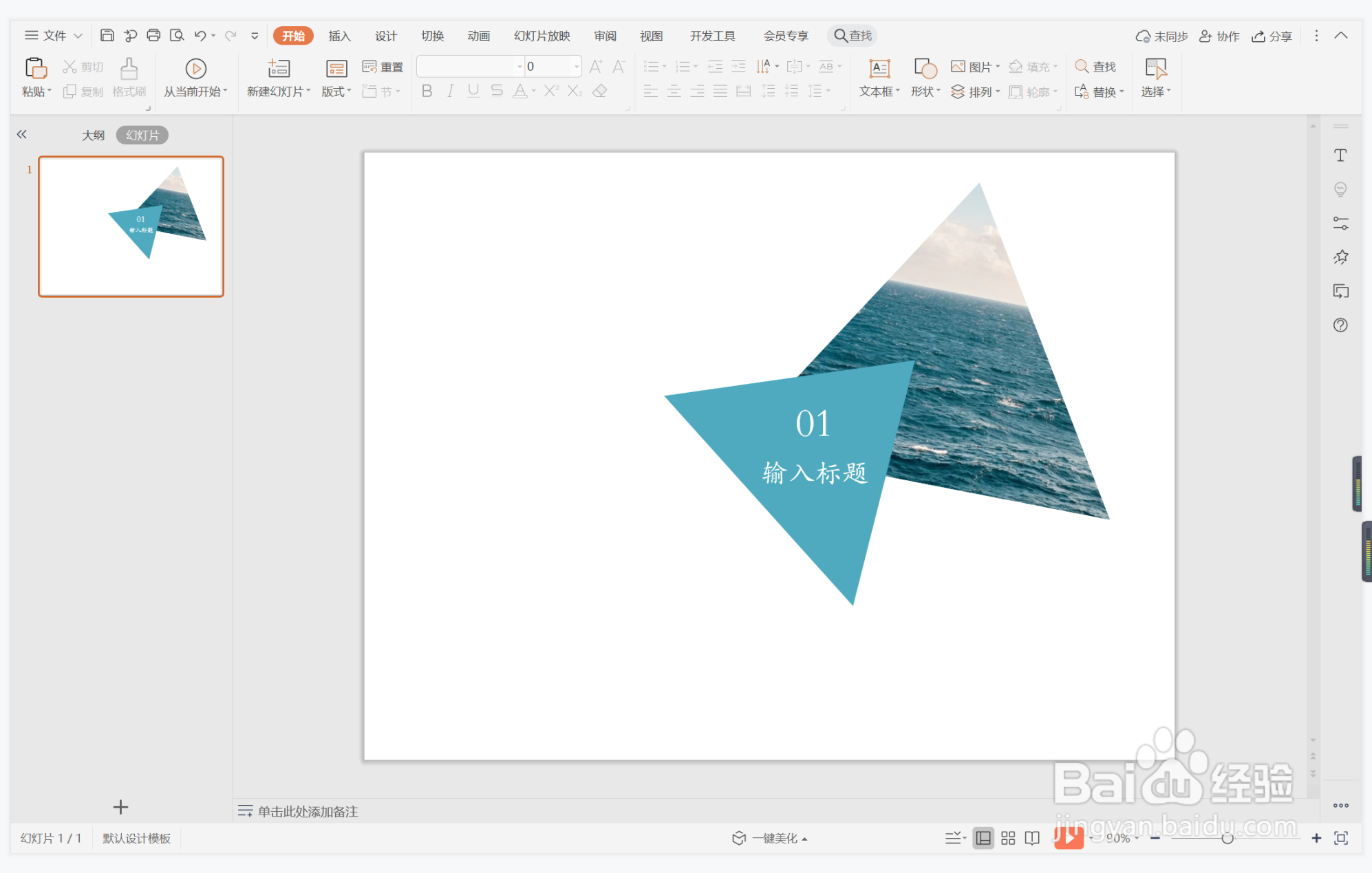Open the font size dropdown
Screen dimensions: 1372x873
(x=576, y=67)
